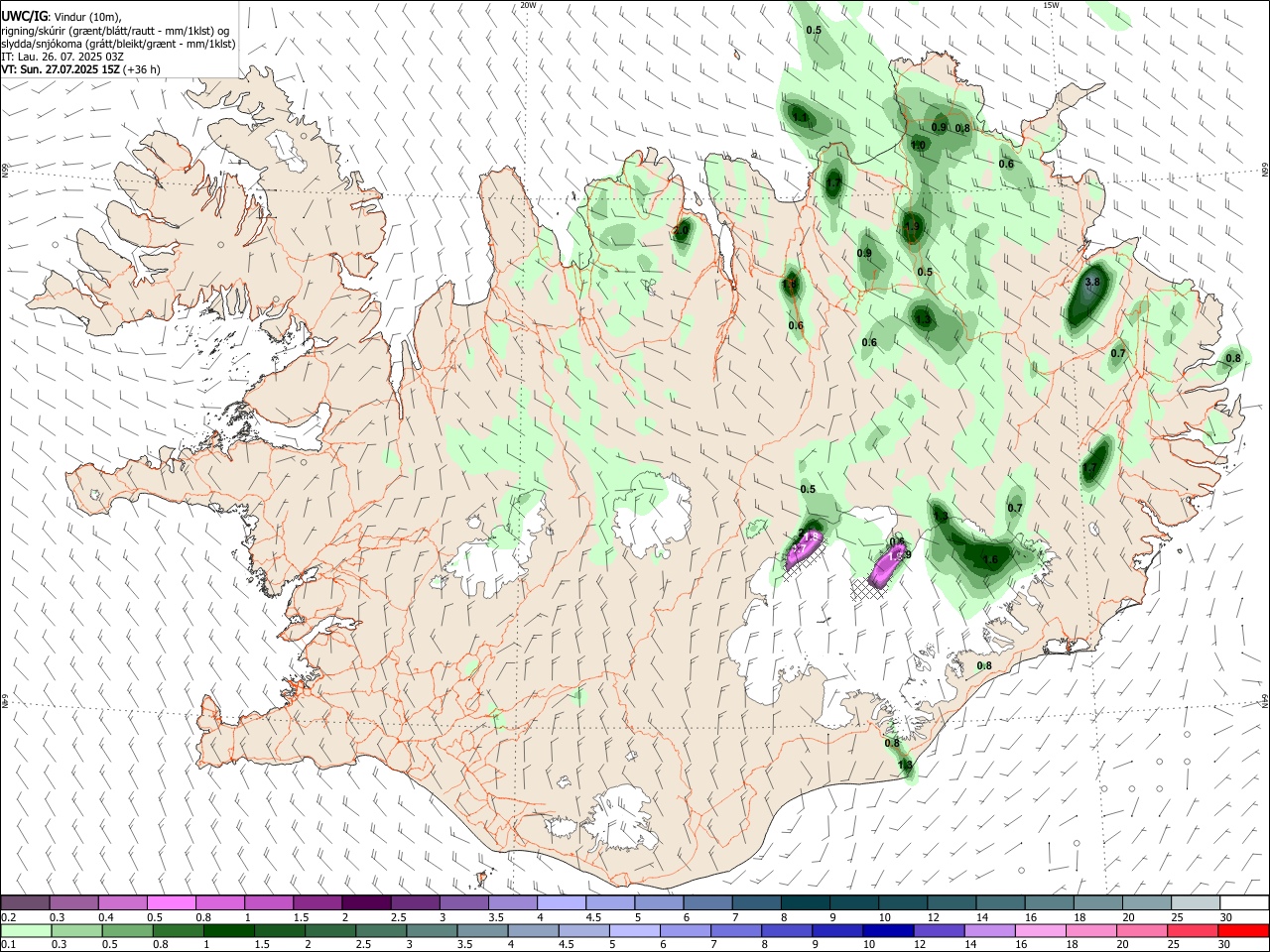Click the 'UWC/IG' title text in the header

(23, 15)
